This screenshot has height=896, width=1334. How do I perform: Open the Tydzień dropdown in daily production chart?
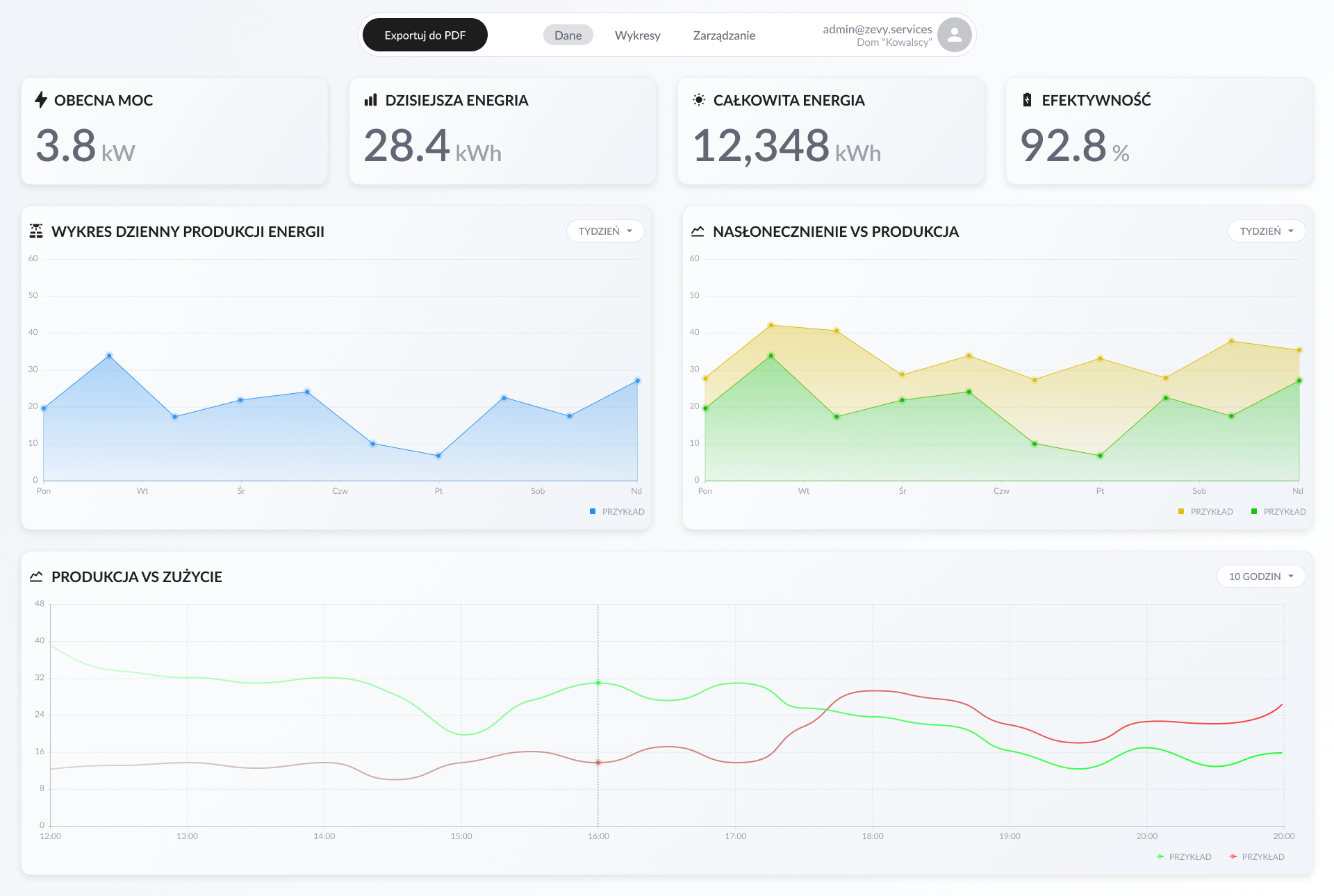tap(605, 231)
